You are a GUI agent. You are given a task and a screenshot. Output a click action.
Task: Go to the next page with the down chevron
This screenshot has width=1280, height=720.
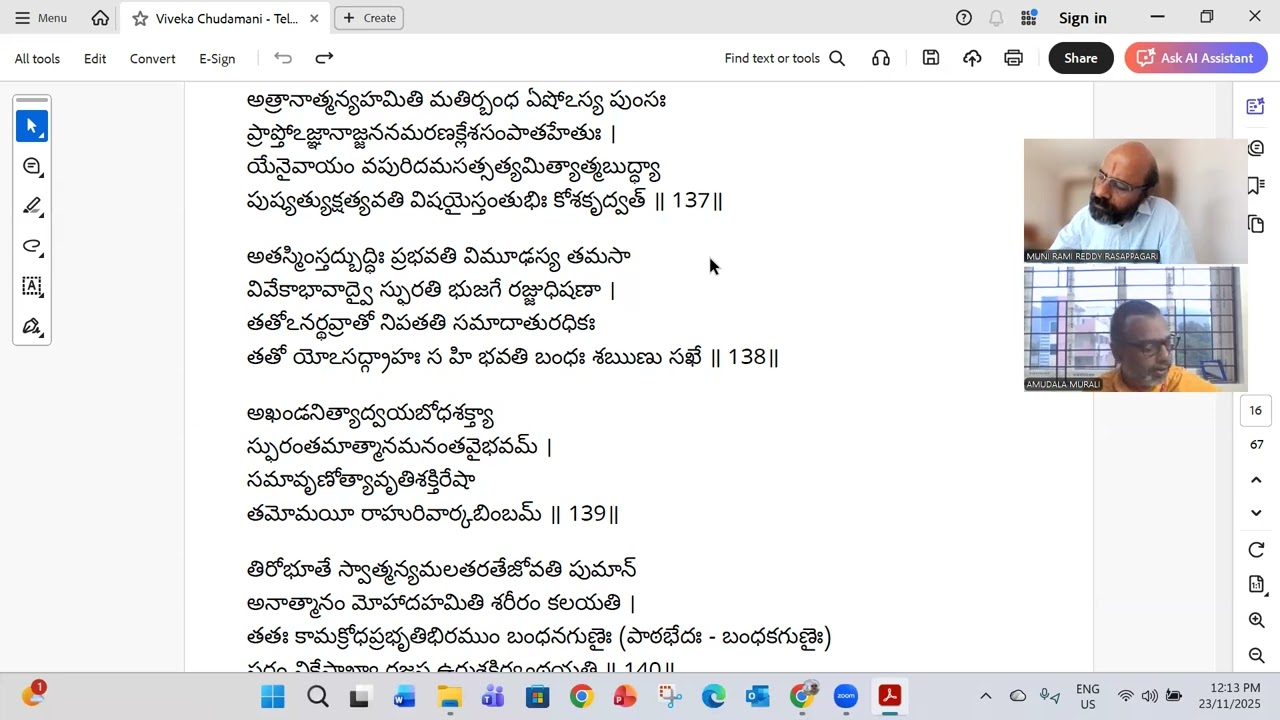[1256, 513]
